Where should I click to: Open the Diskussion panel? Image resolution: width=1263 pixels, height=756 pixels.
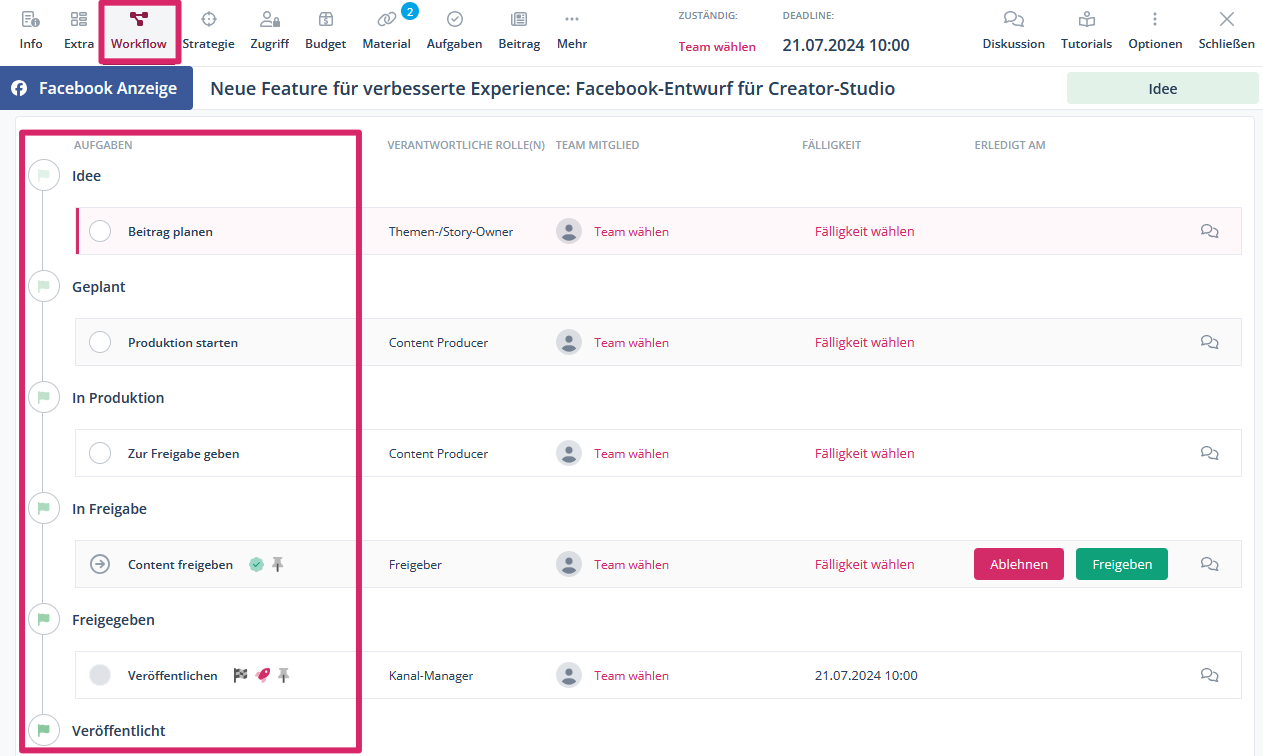[x=1013, y=30]
